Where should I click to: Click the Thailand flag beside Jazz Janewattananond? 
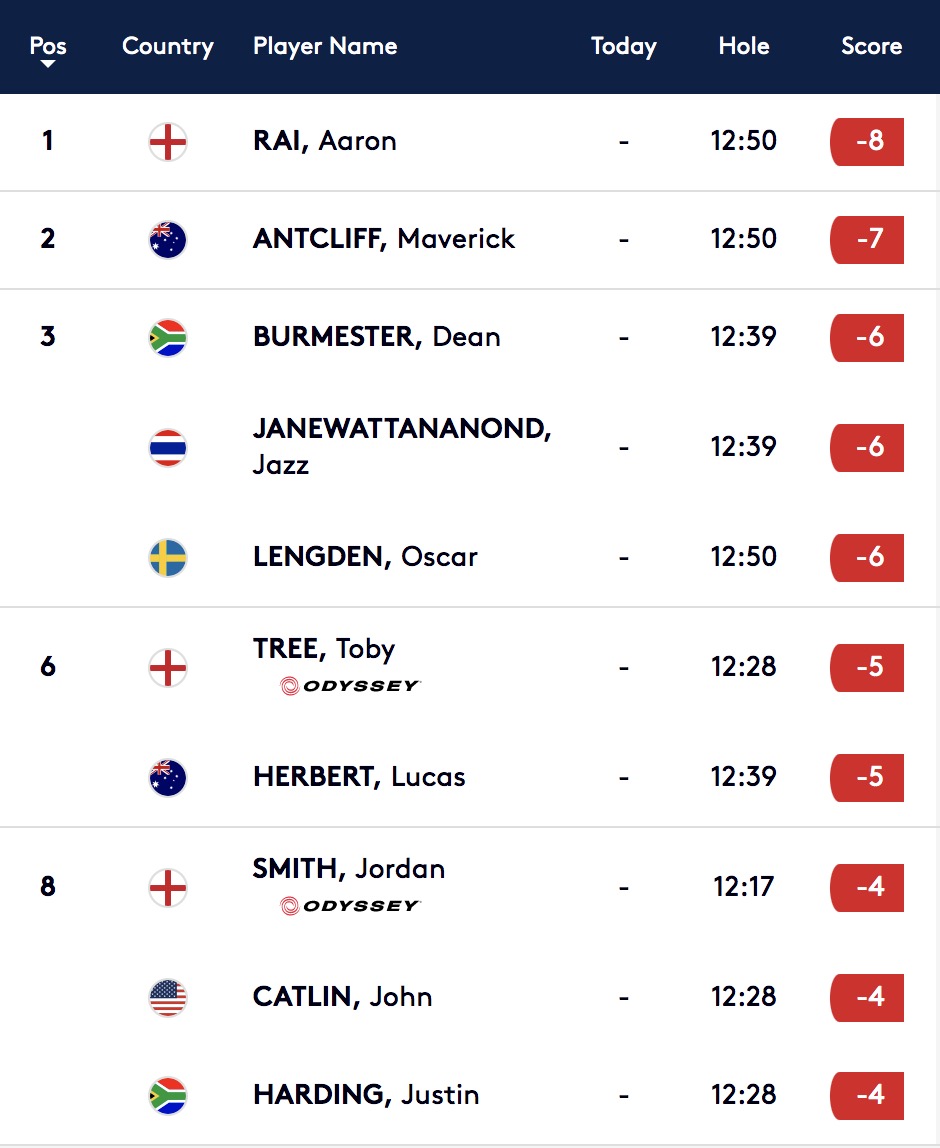pyautogui.click(x=168, y=447)
